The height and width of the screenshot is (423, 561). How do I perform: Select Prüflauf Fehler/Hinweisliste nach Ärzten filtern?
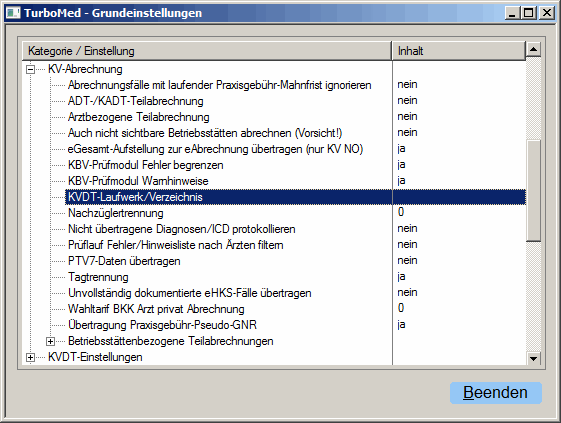point(176,245)
